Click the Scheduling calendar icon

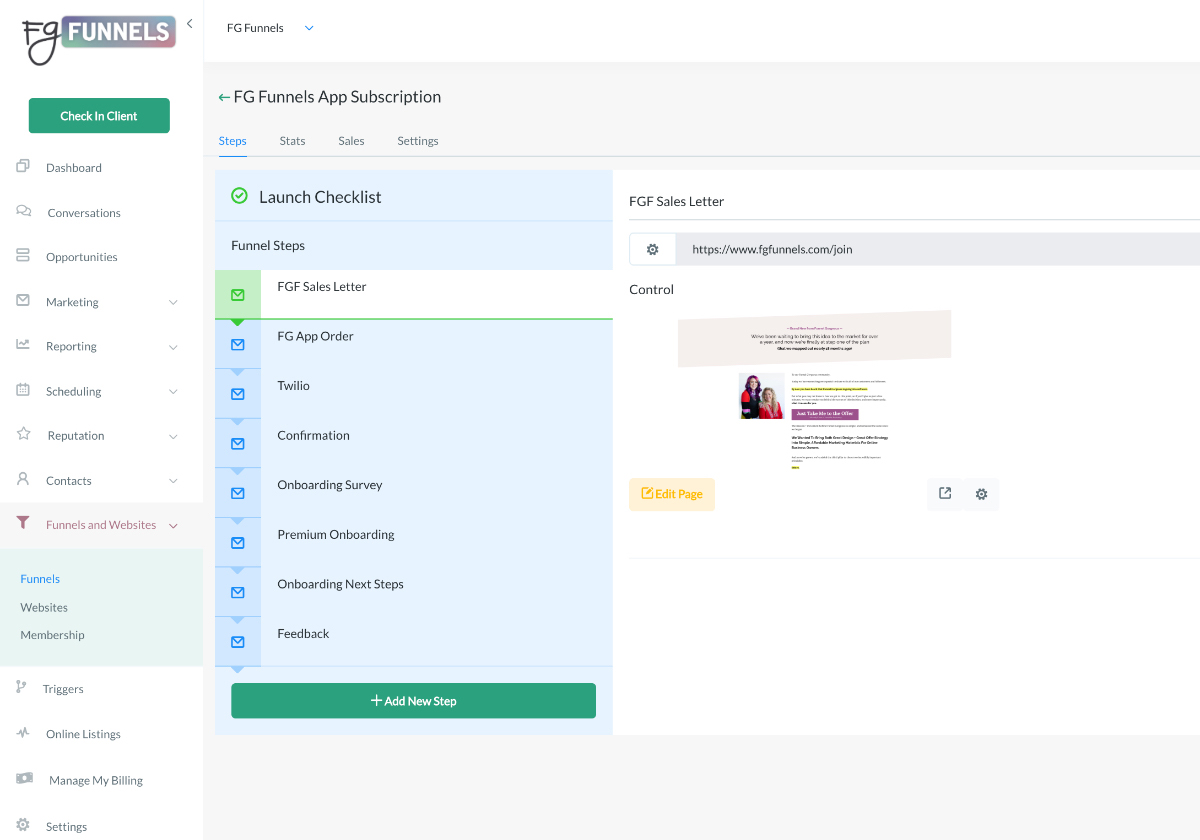coord(23,390)
